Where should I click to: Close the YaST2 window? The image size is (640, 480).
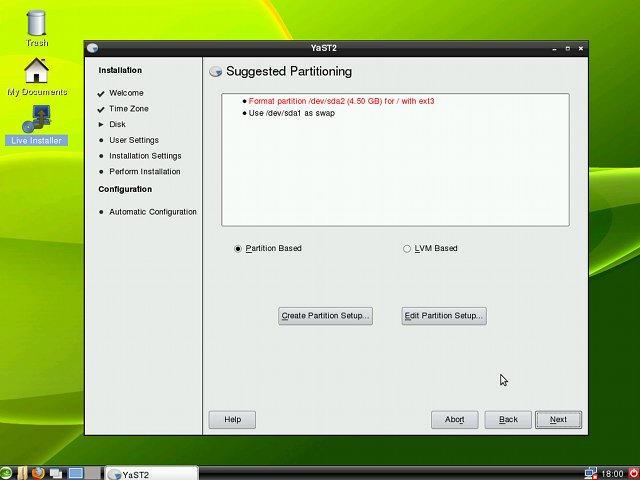click(x=581, y=48)
